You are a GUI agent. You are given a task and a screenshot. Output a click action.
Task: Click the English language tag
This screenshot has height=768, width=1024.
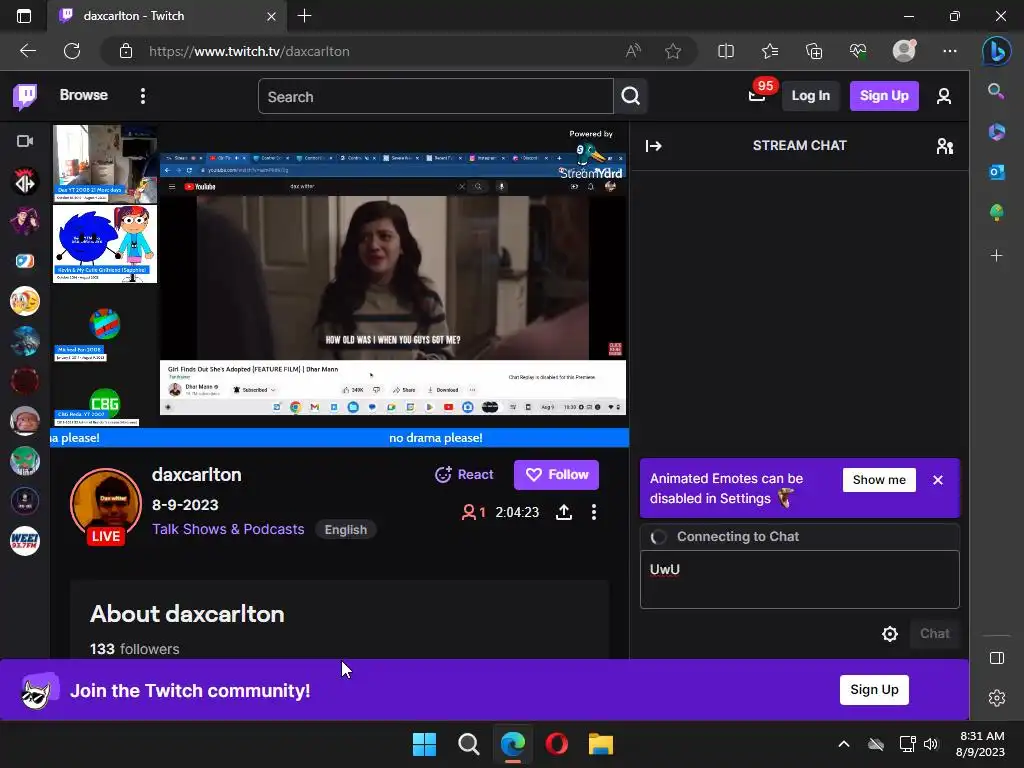point(345,530)
